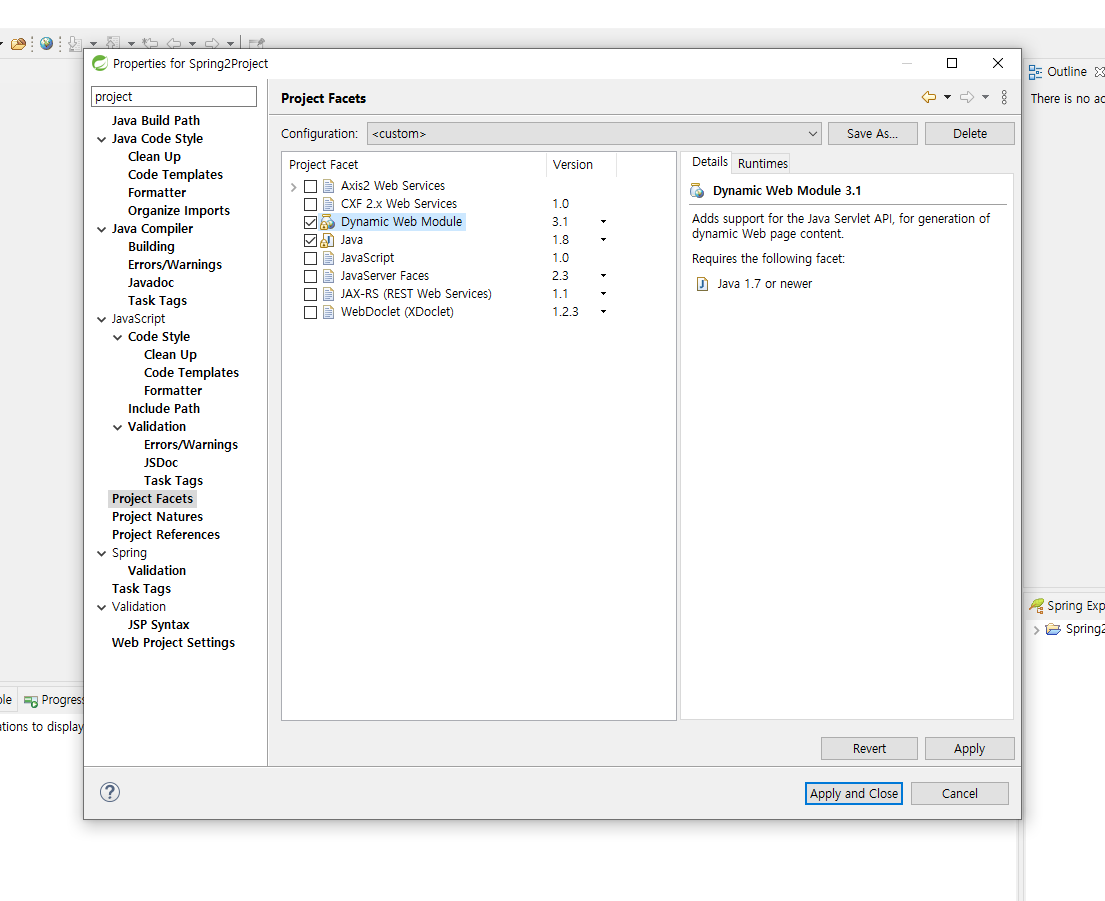Image resolution: width=1105 pixels, height=901 pixels.
Task: Click the Spring leaf icon in title bar
Action: coord(100,63)
